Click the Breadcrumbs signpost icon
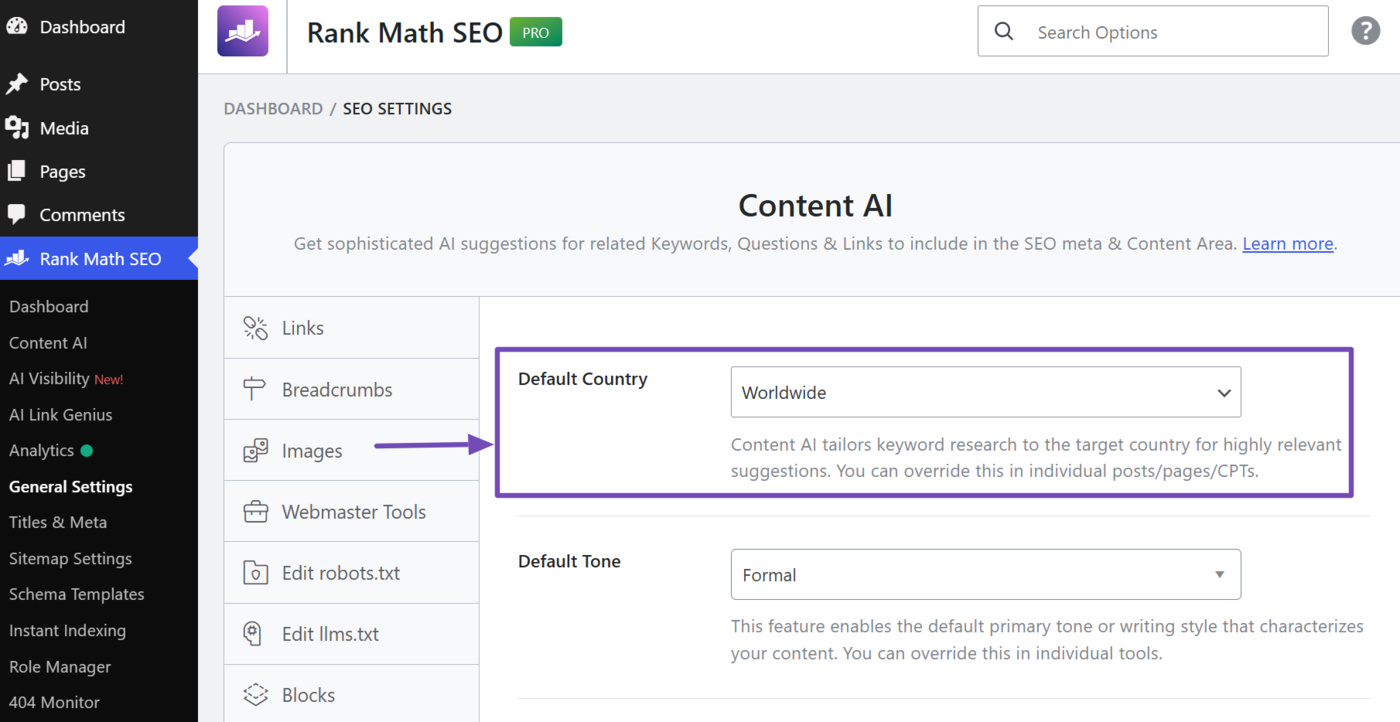1400x722 pixels. [256, 389]
